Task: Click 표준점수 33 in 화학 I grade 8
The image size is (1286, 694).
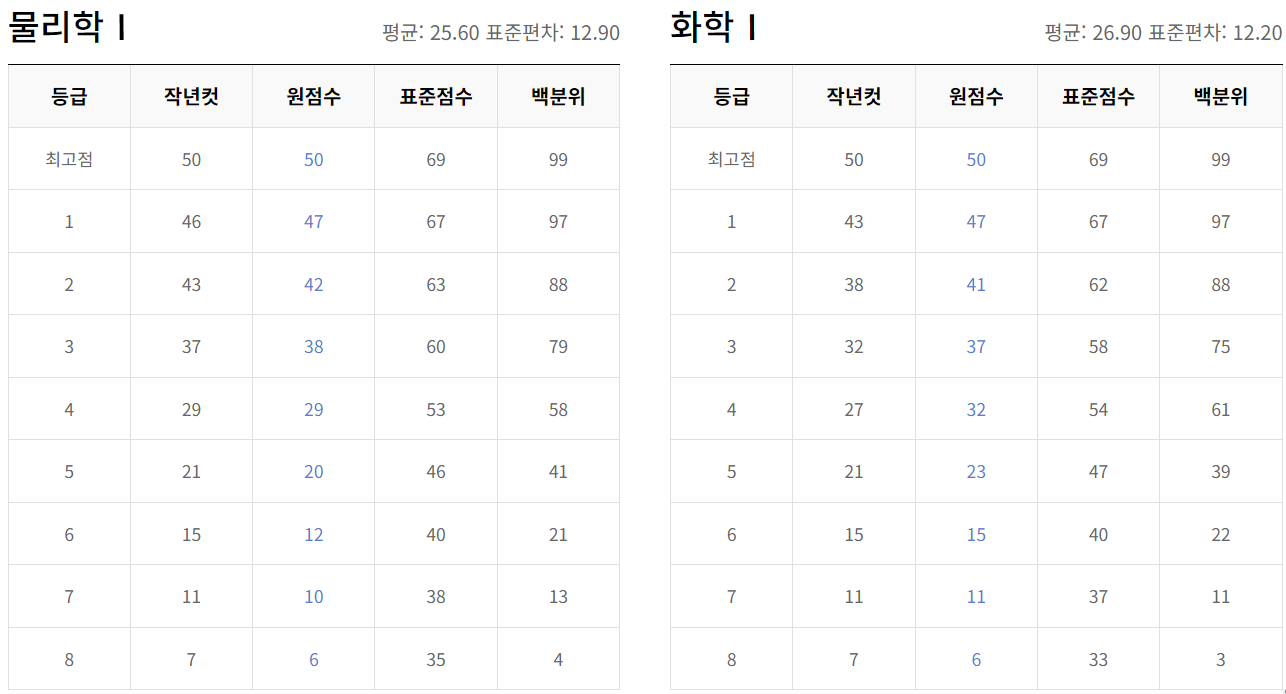Action: pos(1098,660)
